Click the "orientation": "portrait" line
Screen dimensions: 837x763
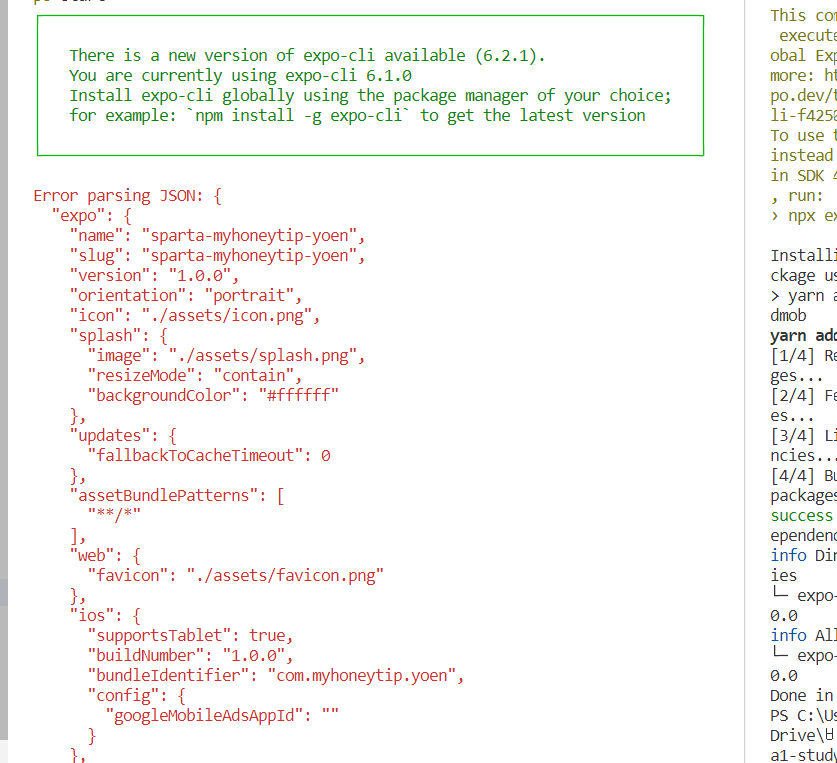pos(186,296)
